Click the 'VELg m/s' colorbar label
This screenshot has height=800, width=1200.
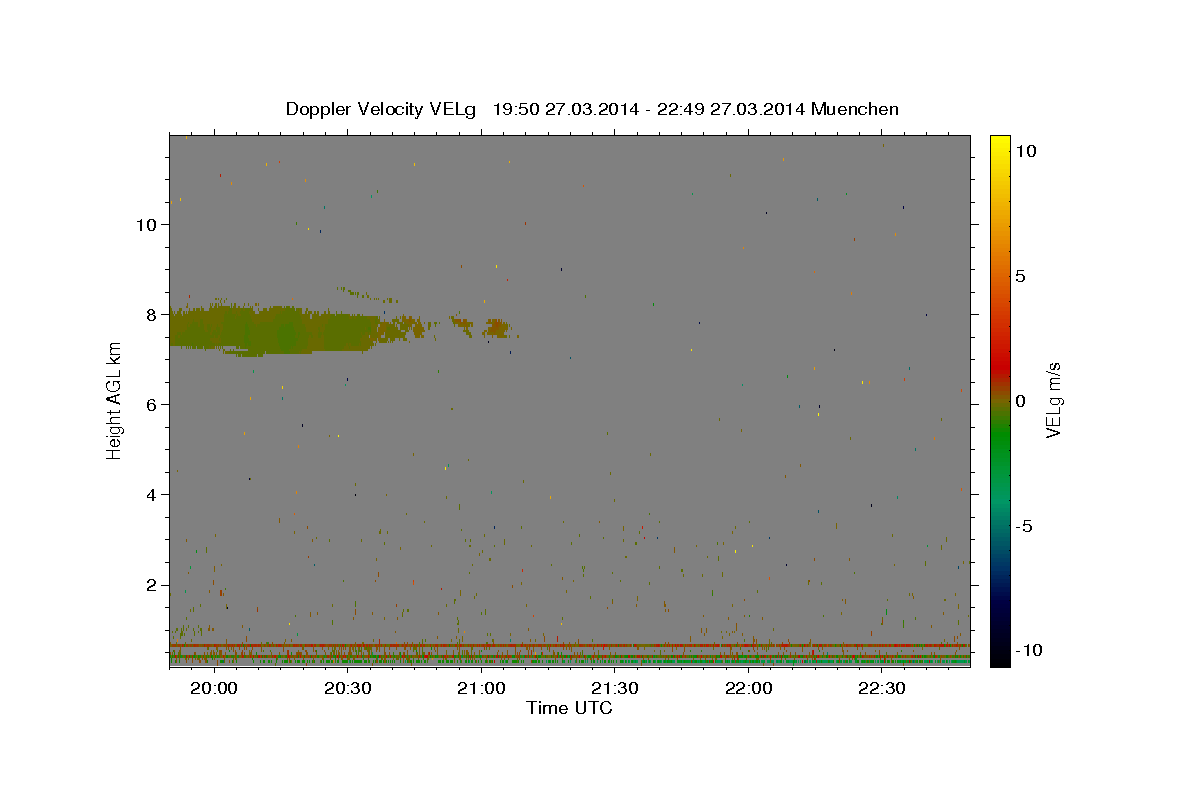(x=1053, y=400)
